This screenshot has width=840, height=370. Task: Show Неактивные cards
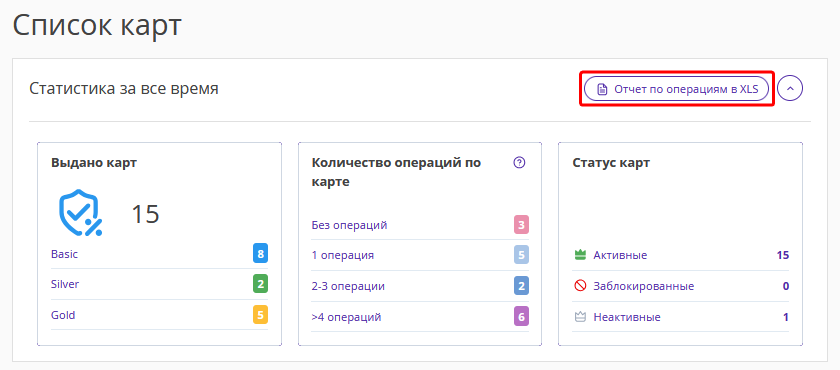(x=627, y=317)
